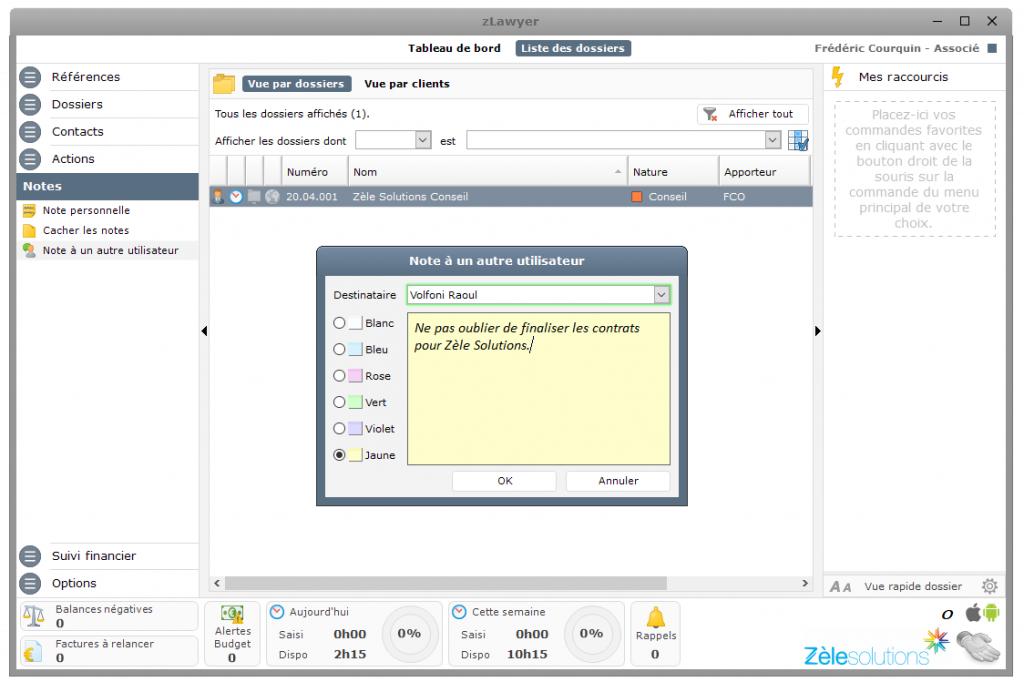
Task: Click the settings gear near Vue rapide dossier
Action: coord(989,586)
